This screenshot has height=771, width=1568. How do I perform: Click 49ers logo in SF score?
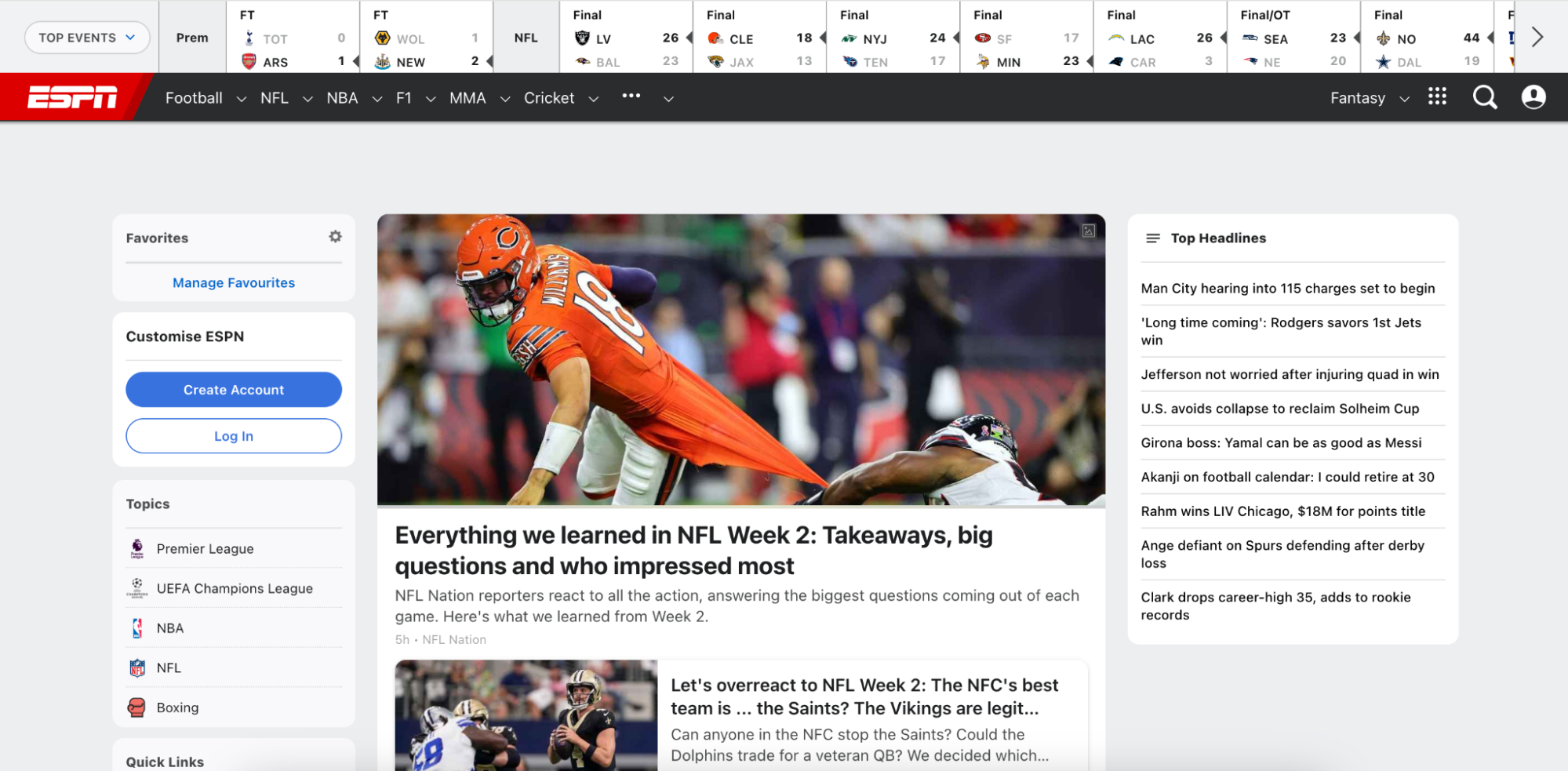[x=982, y=38]
